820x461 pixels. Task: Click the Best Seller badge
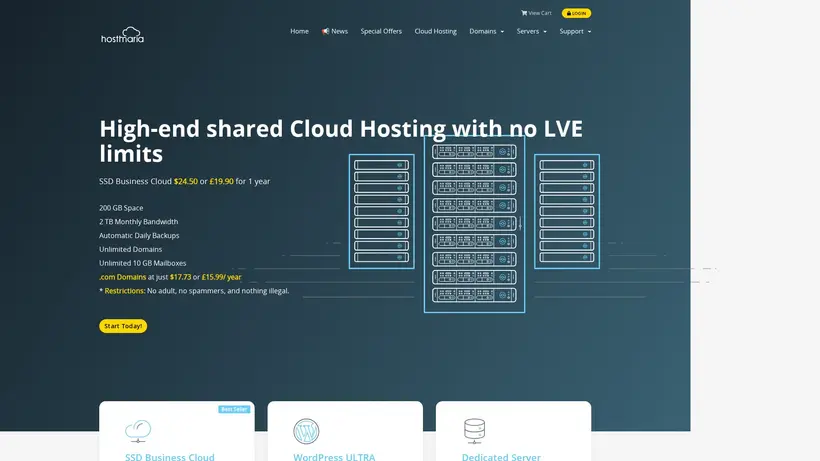tap(234, 409)
